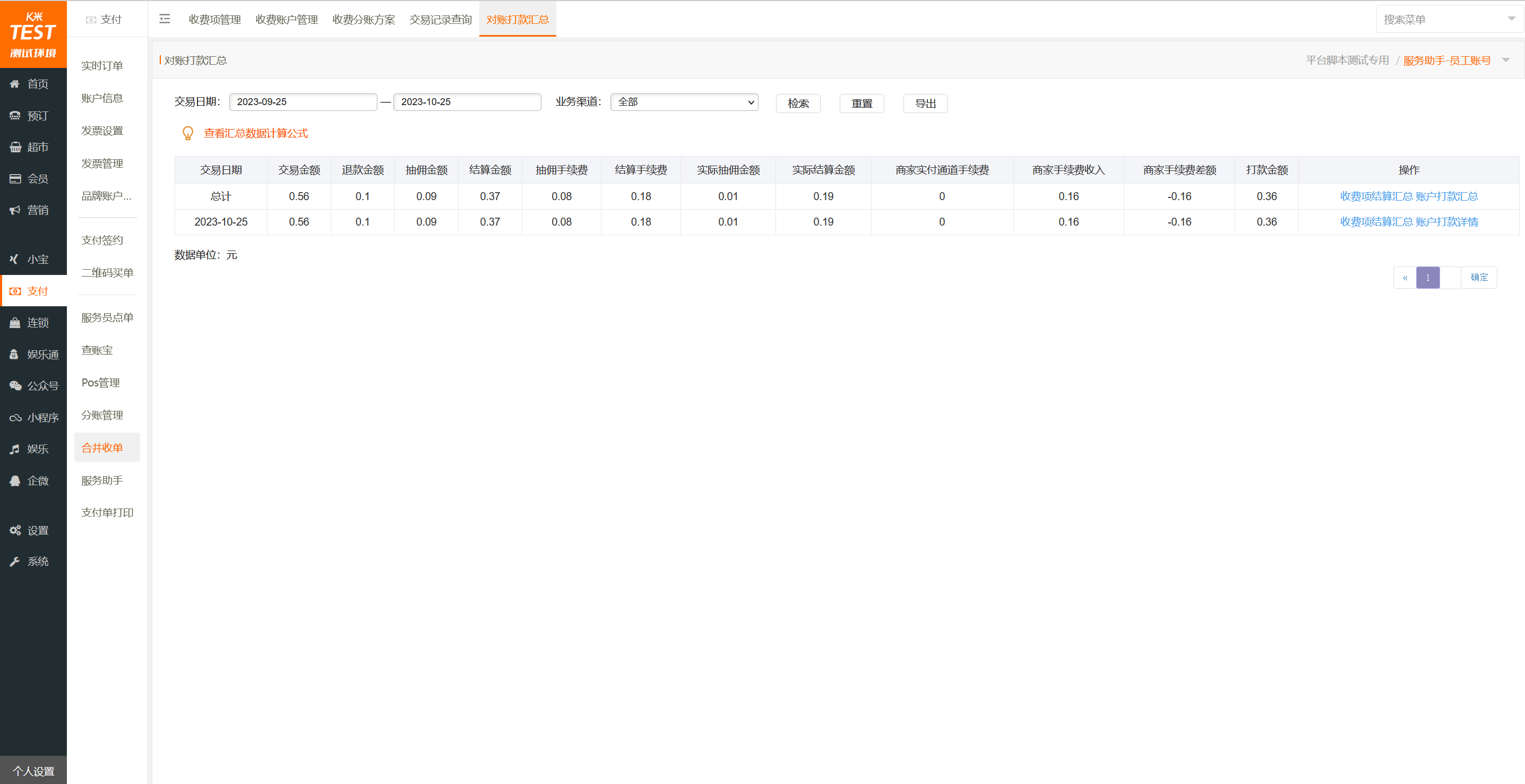
Task: Click the 2023-10-25 date cell in table
Action: 221,222
